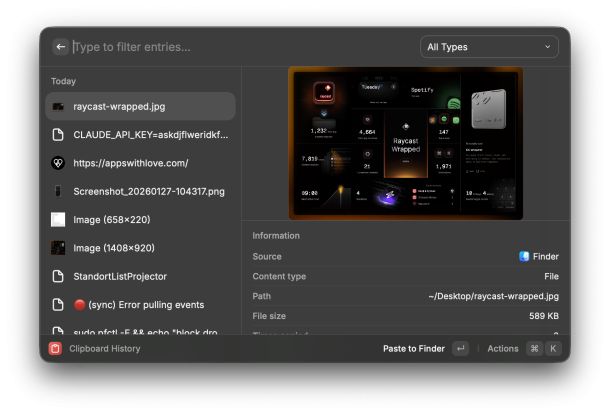Click the Raycast Wrapped preview image
The image size is (610, 415).
406,144
